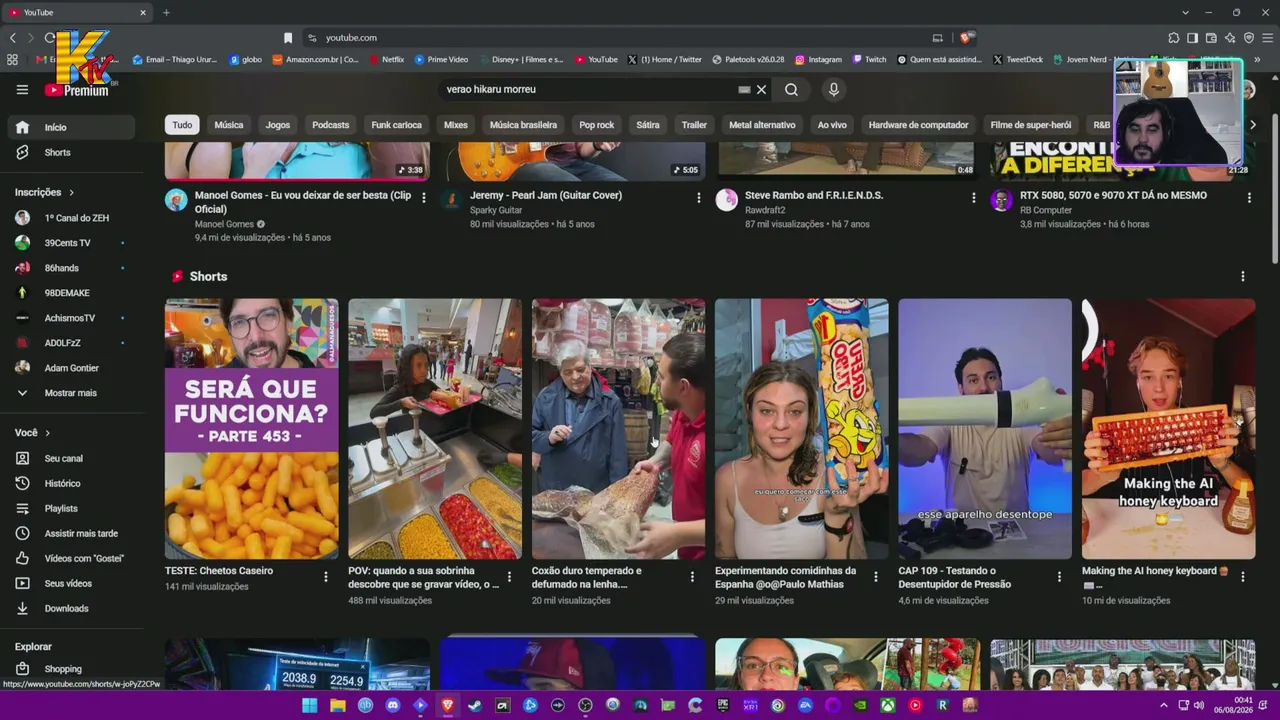Select the Mixes filter chip
Screen dimensions: 1280x720
click(x=456, y=125)
